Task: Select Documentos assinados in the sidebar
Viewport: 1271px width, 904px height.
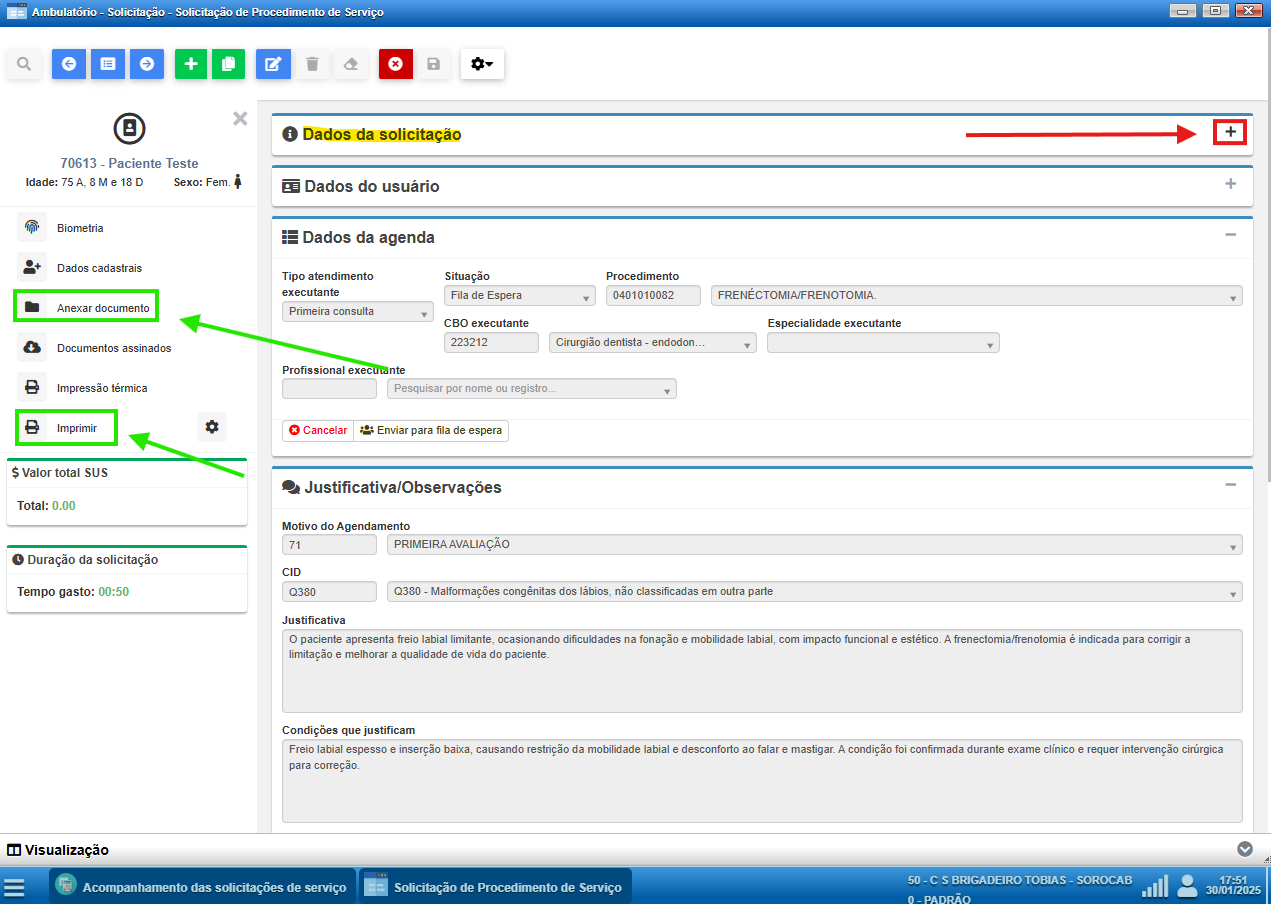Action: (113, 348)
